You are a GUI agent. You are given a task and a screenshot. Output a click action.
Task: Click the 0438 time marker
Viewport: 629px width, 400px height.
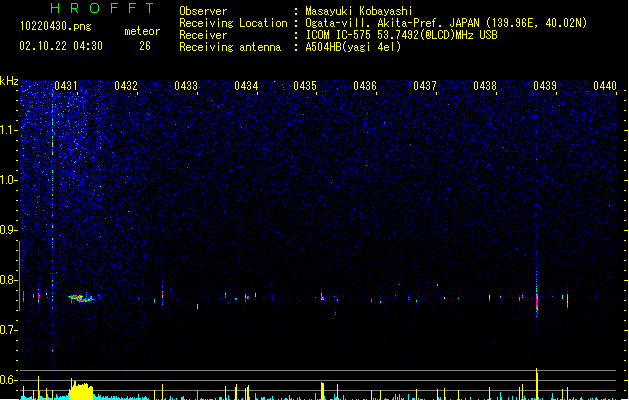point(485,85)
